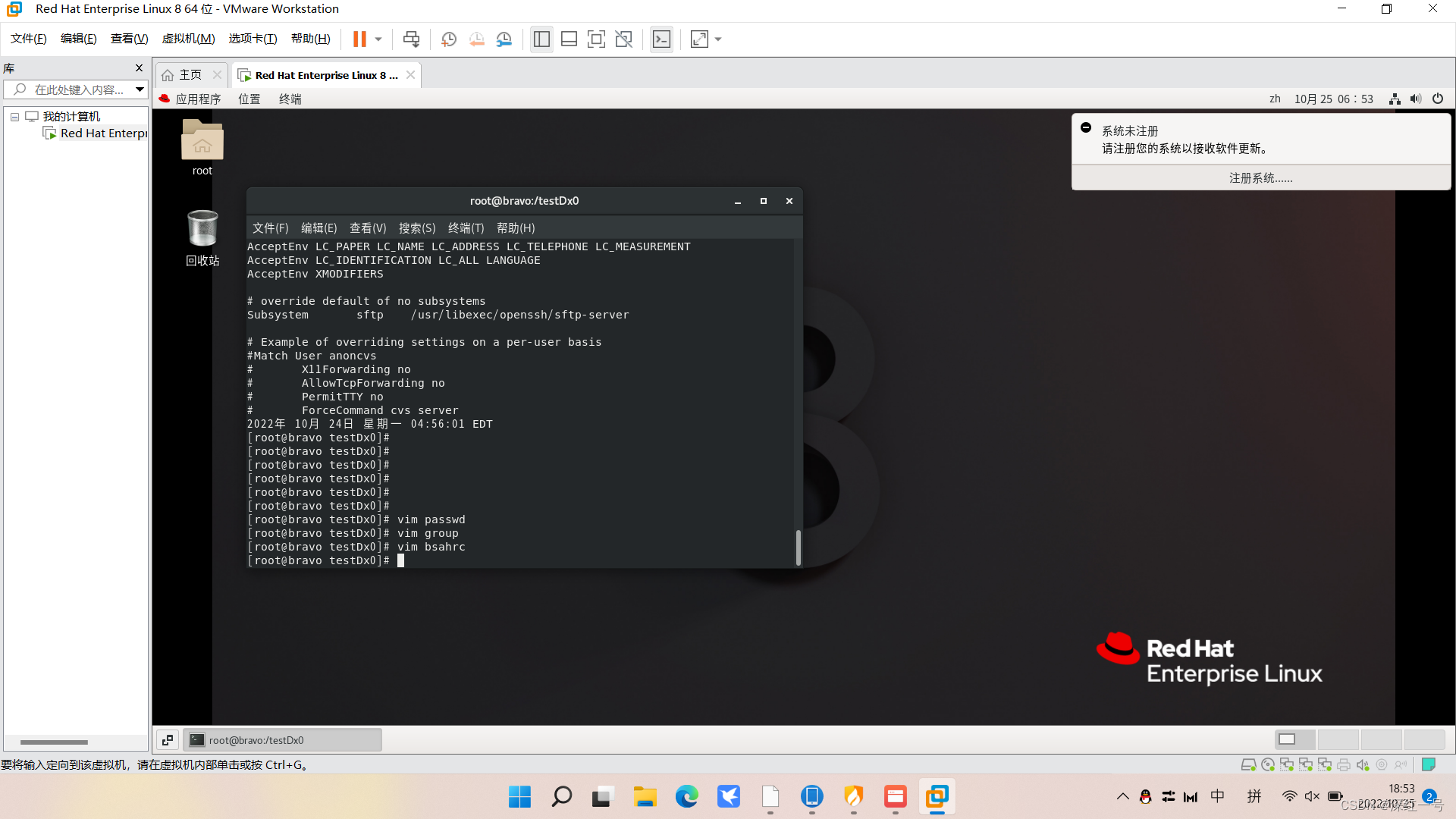
Task: Toggle the console view button
Action: 661,39
